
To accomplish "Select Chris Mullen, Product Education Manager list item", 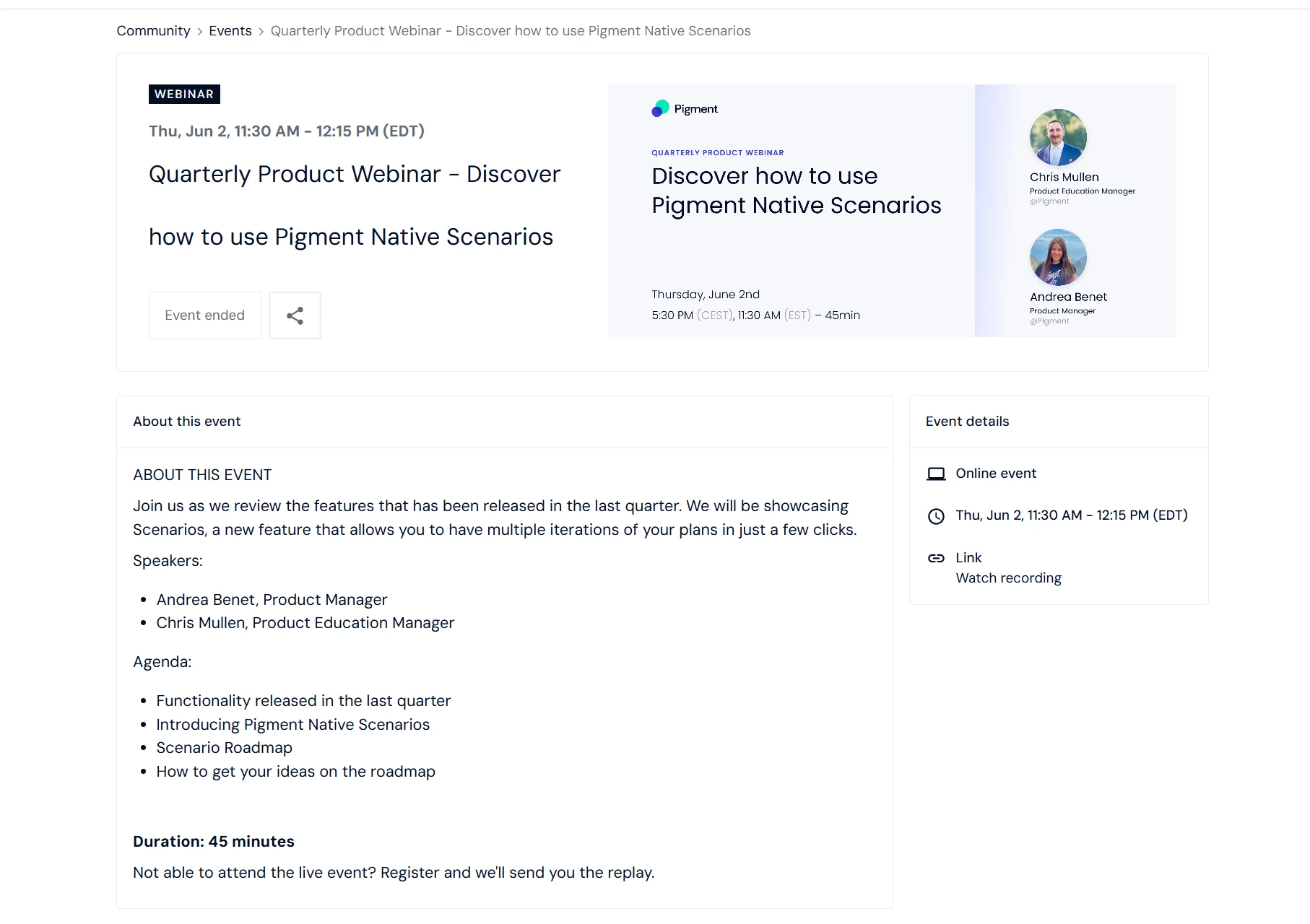I will click(x=305, y=623).
